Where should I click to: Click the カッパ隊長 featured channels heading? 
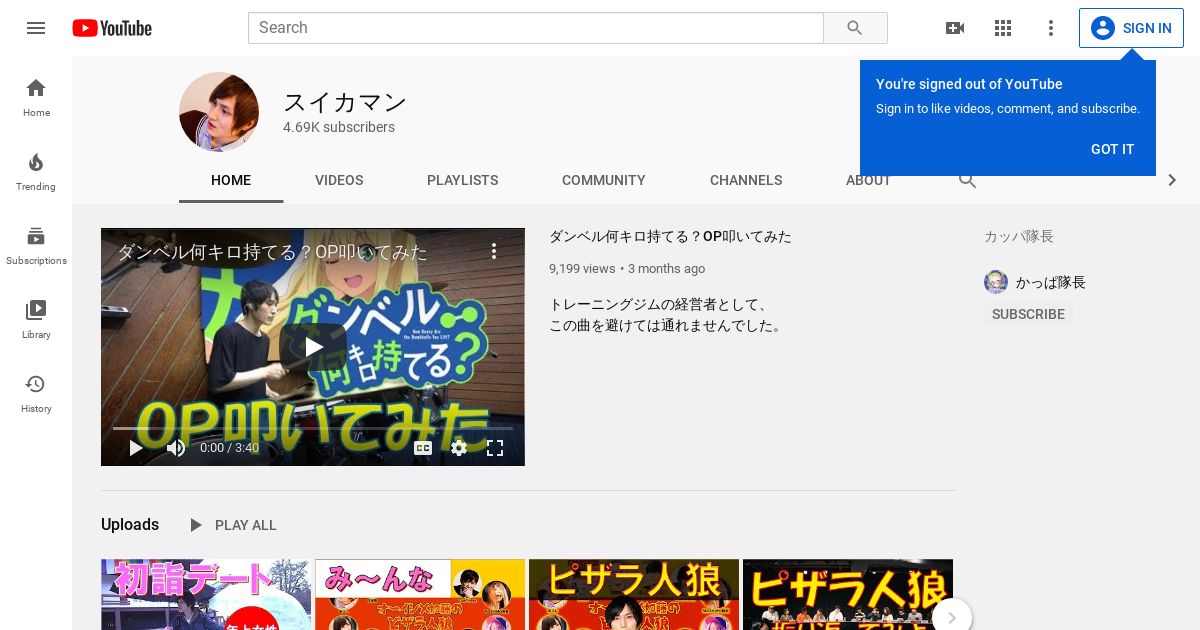click(1019, 237)
